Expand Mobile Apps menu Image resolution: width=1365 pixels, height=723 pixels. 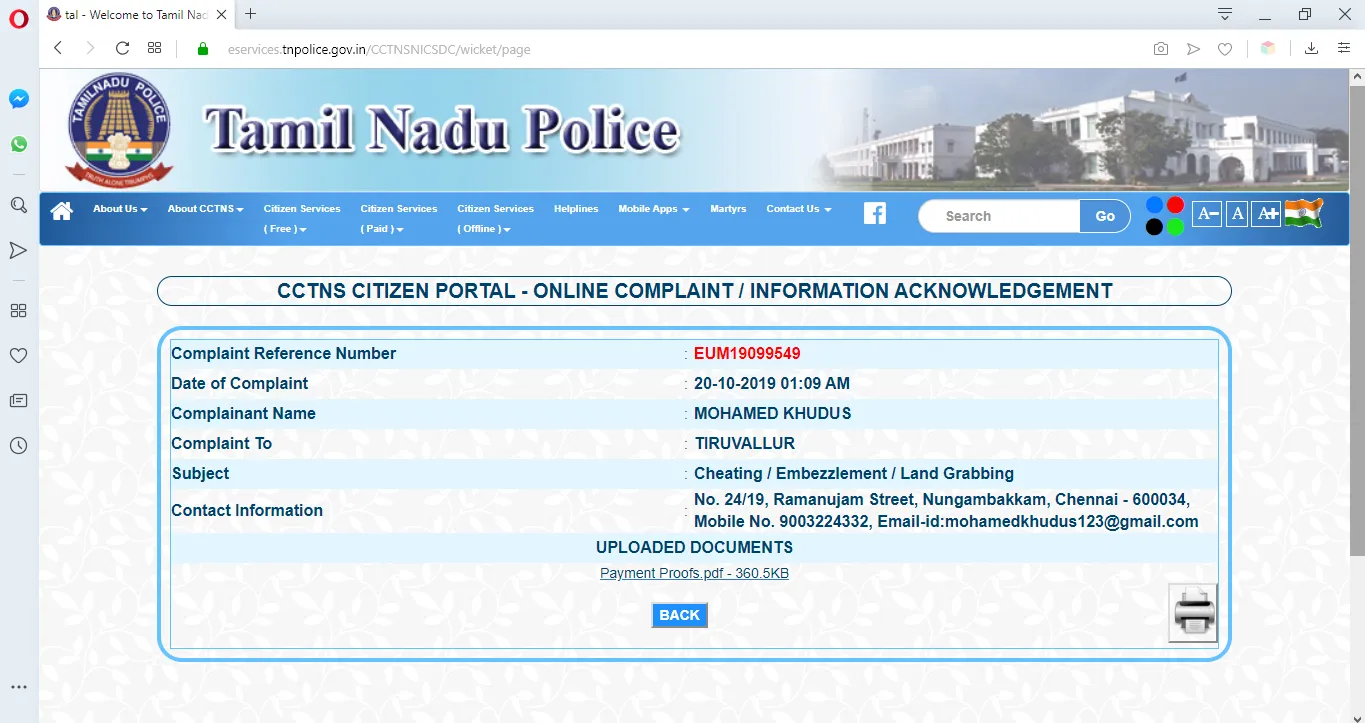(x=654, y=209)
